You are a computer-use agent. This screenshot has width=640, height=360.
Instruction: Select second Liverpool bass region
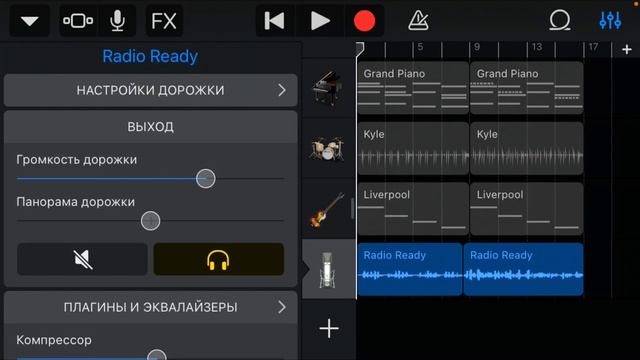(527, 209)
